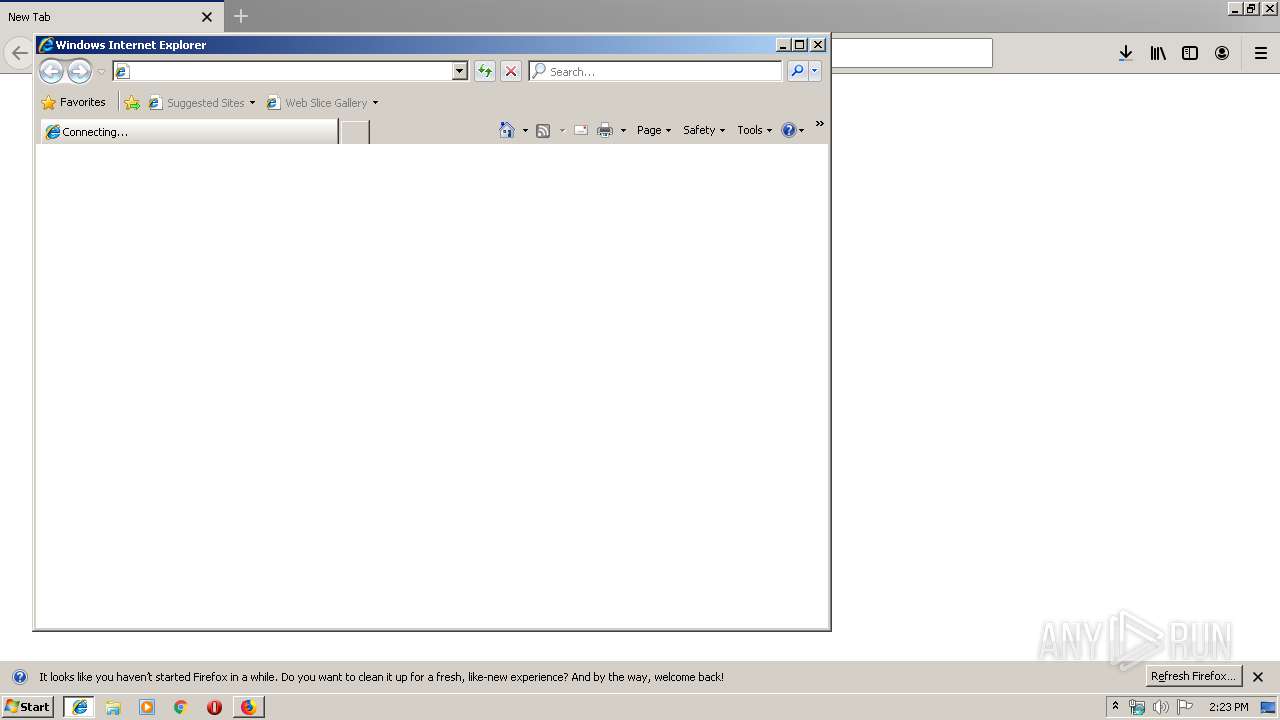Image resolution: width=1280 pixels, height=720 pixels.
Task: Open the Firefox hamburger menu
Action: click(x=1261, y=53)
